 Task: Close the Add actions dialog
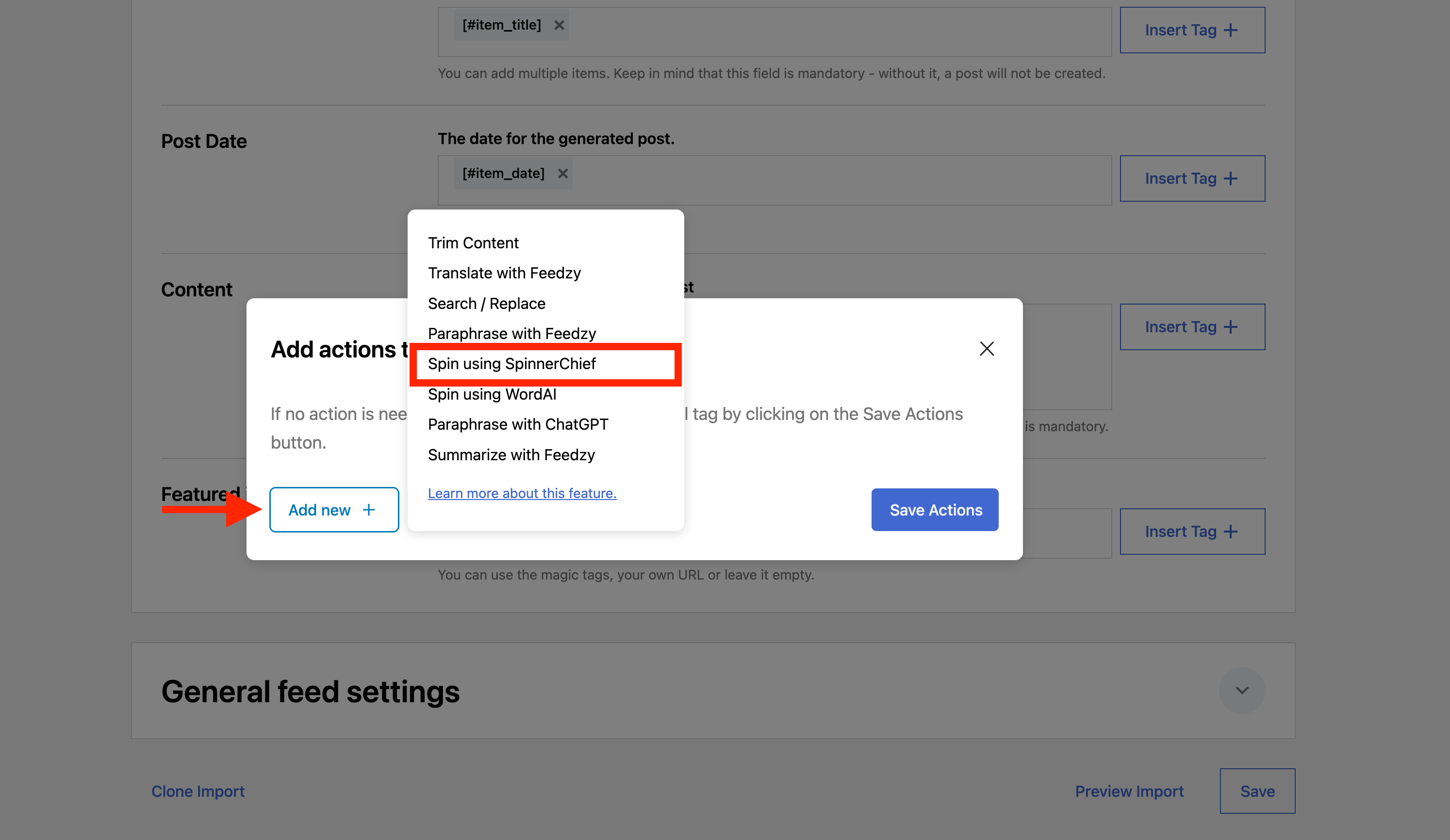point(986,348)
